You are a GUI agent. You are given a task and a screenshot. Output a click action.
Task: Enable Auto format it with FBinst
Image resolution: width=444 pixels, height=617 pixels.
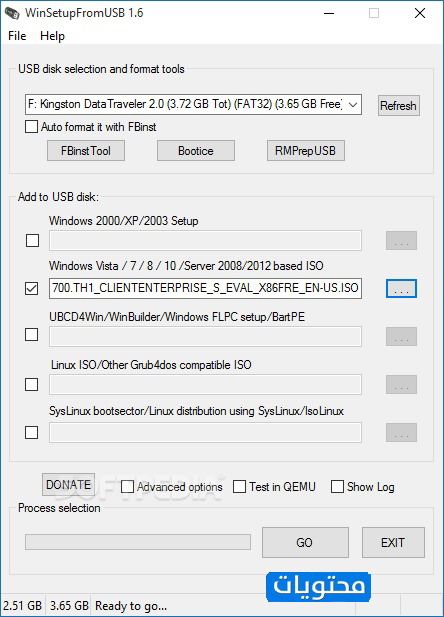pos(31,127)
